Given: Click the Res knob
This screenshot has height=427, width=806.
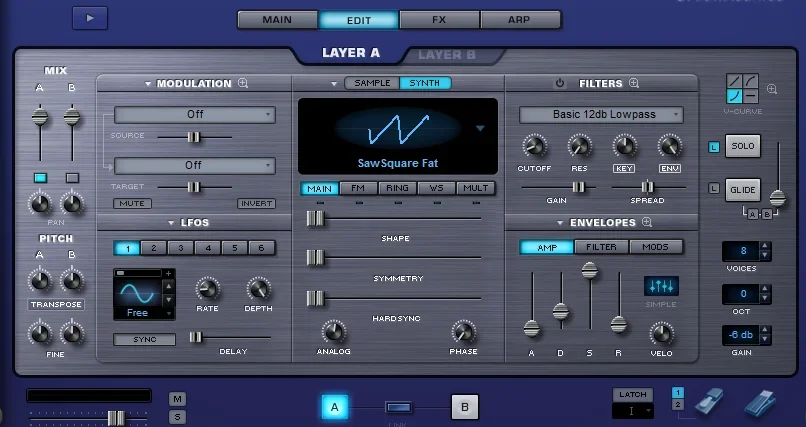Looking at the screenshot, I should point(579,146).
